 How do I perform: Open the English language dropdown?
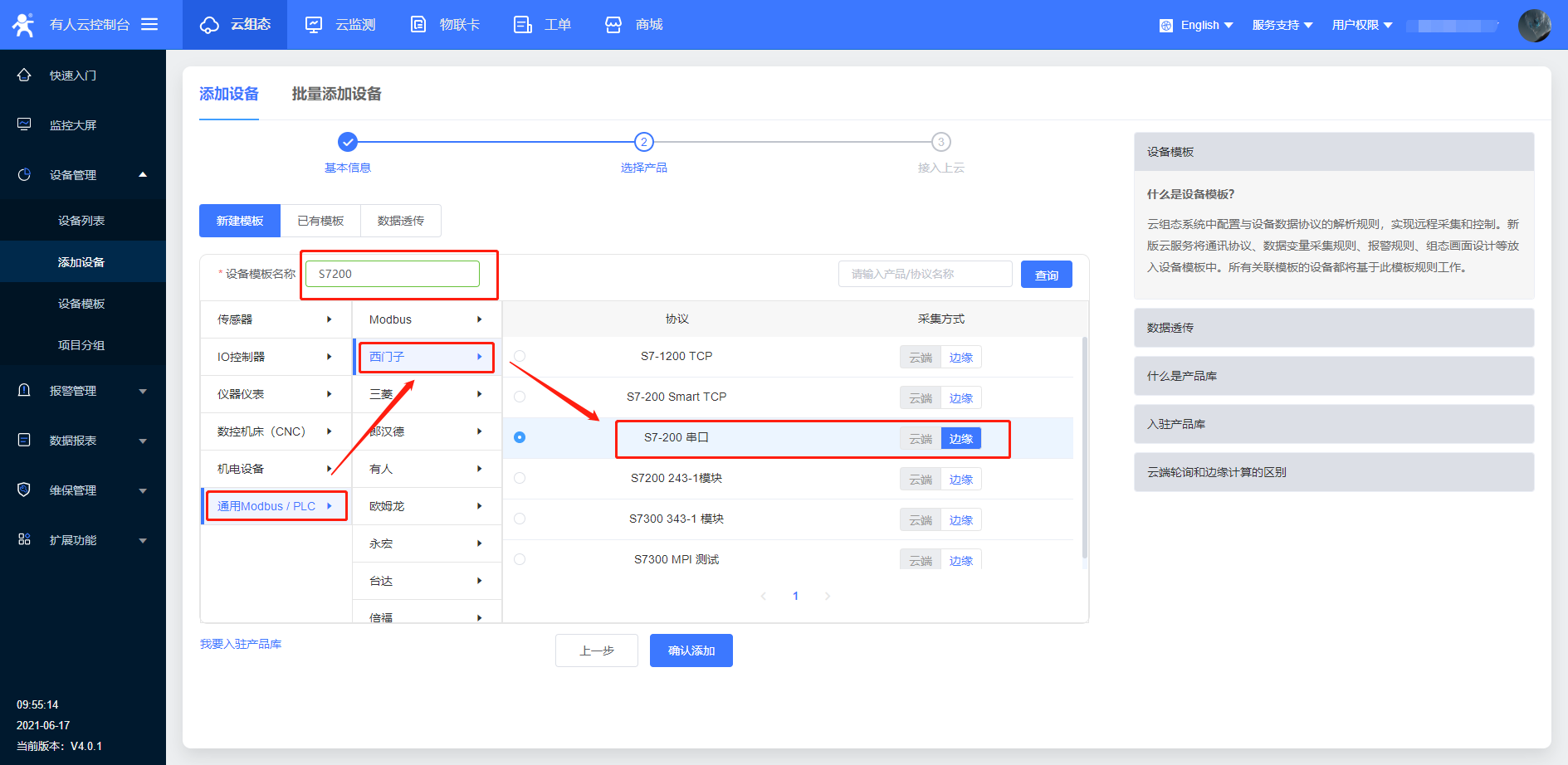pos(1197,25)
